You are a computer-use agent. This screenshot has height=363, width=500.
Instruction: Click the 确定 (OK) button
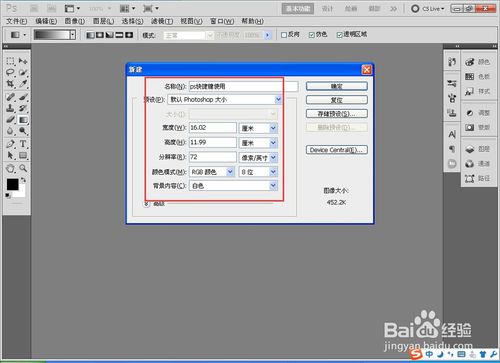(x=337, y=86)
